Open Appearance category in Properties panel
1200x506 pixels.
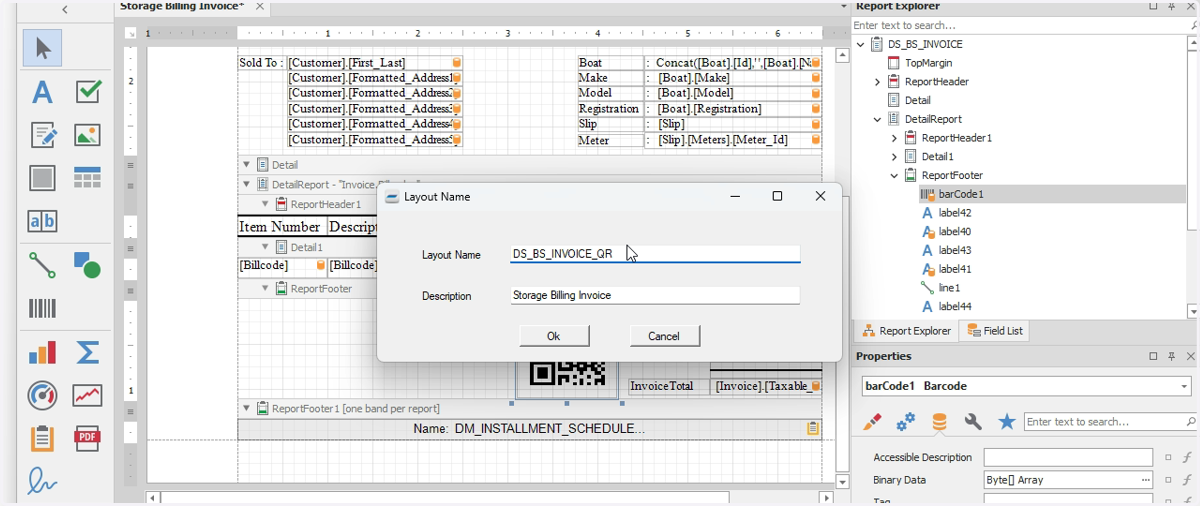[872, 422]
